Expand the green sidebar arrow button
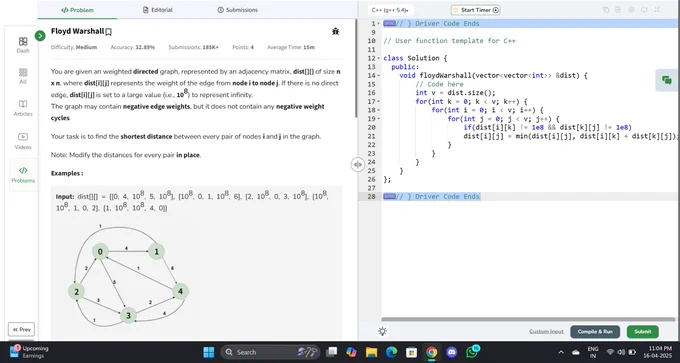 [40, 36]
